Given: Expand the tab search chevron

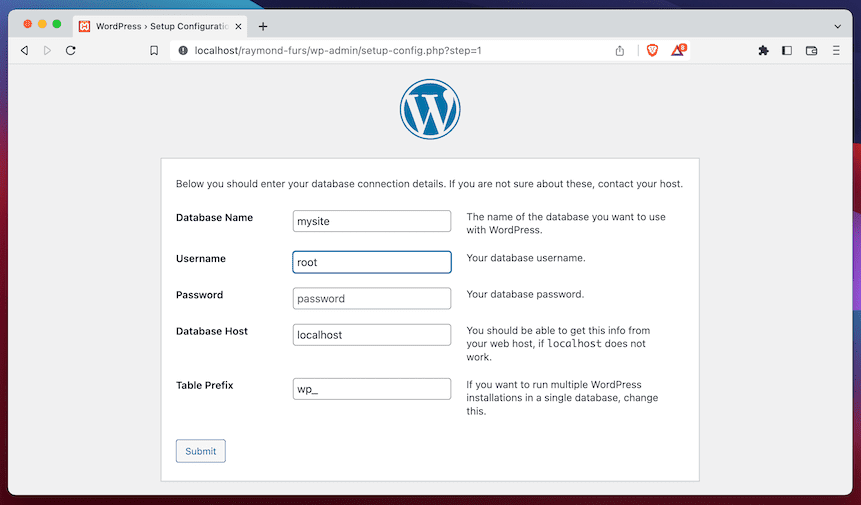Looking at the screenshot, I should click(837, 26).
